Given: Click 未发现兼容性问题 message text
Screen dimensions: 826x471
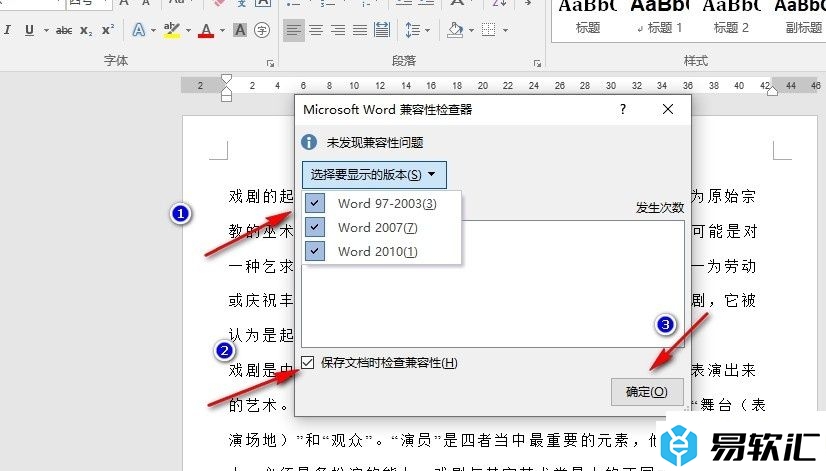Looking at the screenshot, I should tap(375, 142).
